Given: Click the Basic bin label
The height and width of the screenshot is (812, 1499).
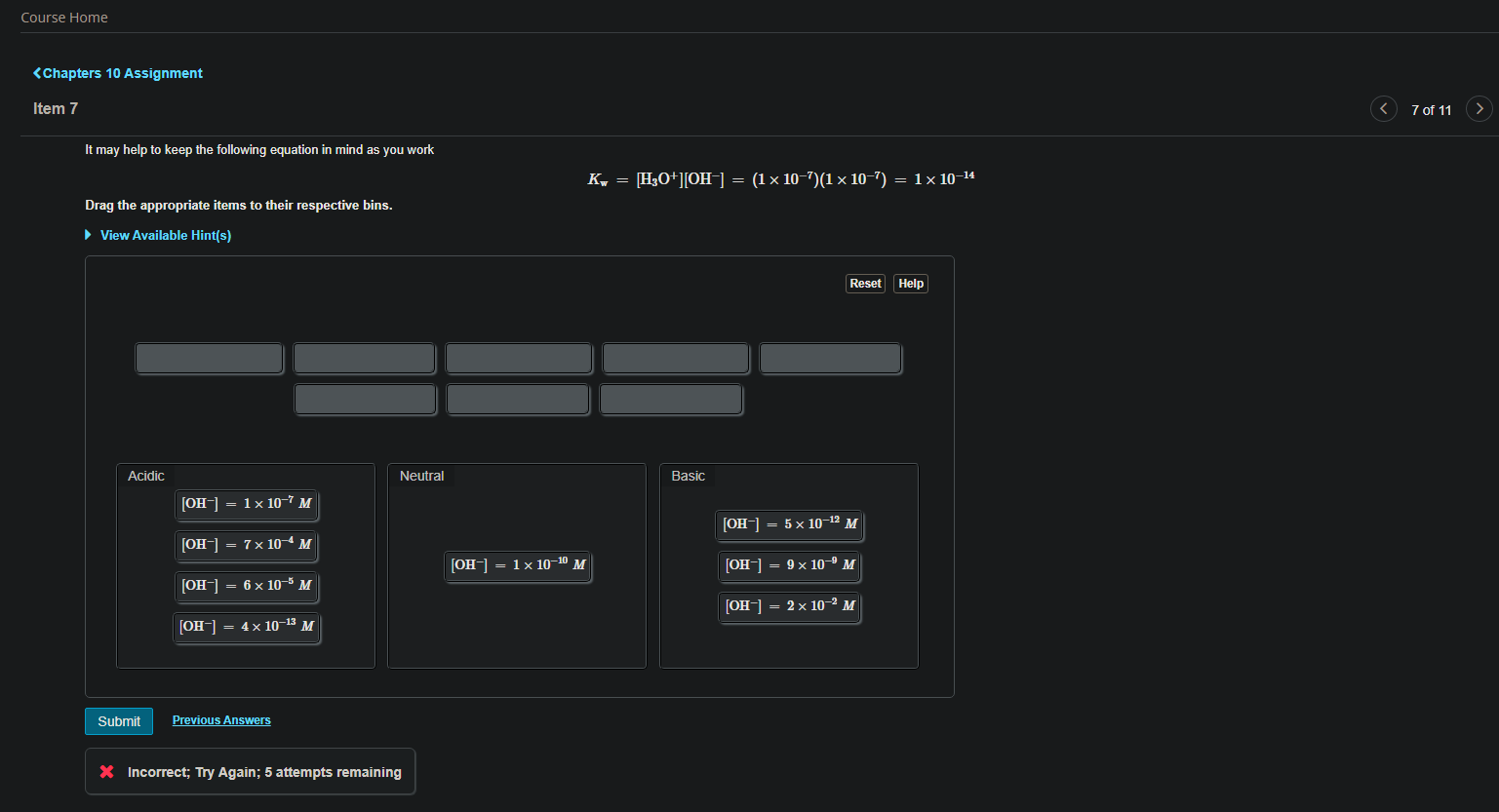Looking at the screenshot, I should (688, 476).
